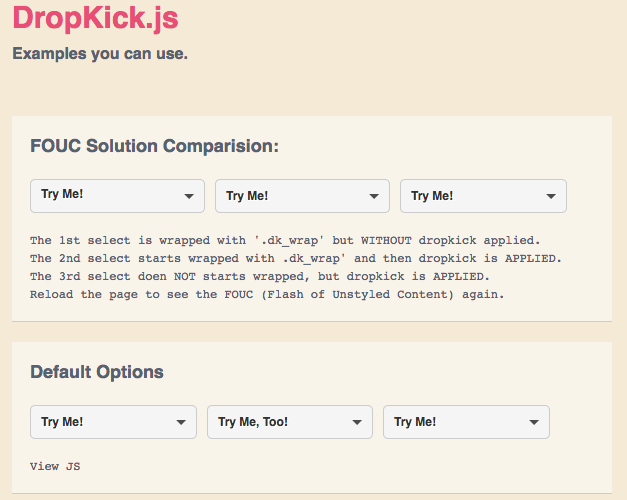The image size is (627, 500).
Task: Open third Default Options 'Try Me!' dropdown
Action: (466, 422)
